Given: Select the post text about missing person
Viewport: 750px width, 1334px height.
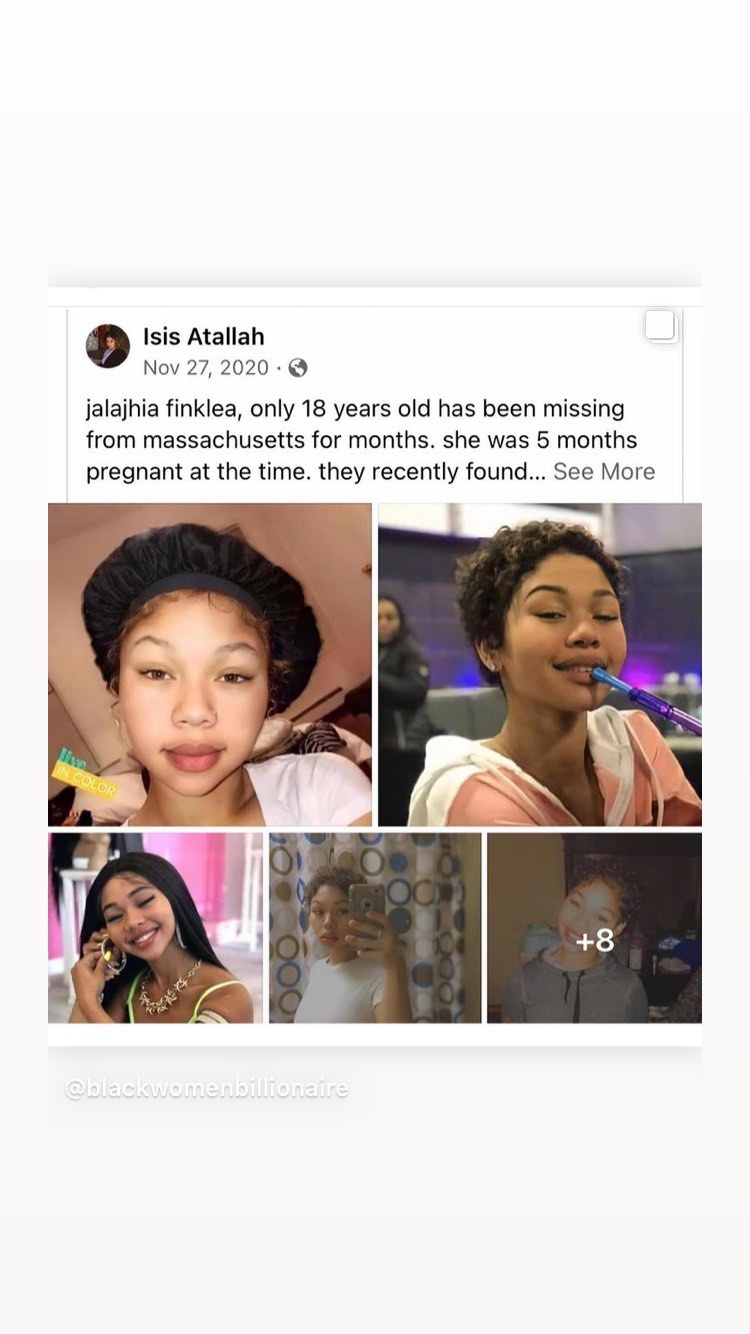Looking at the screenshot, I should point(370,440).
